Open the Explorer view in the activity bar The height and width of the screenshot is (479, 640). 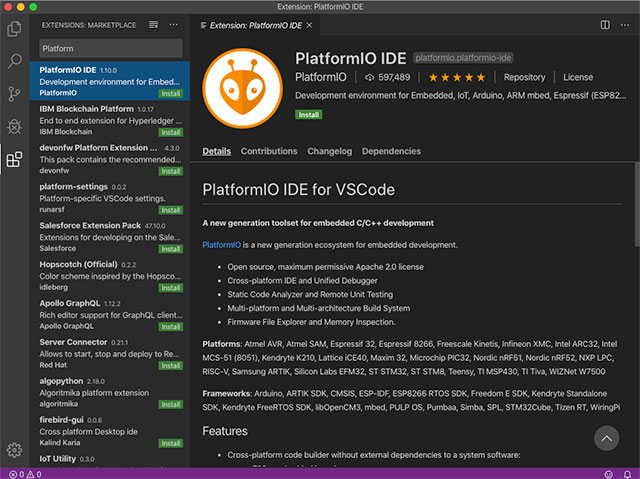pyautogui.click(x=14, y=29)
